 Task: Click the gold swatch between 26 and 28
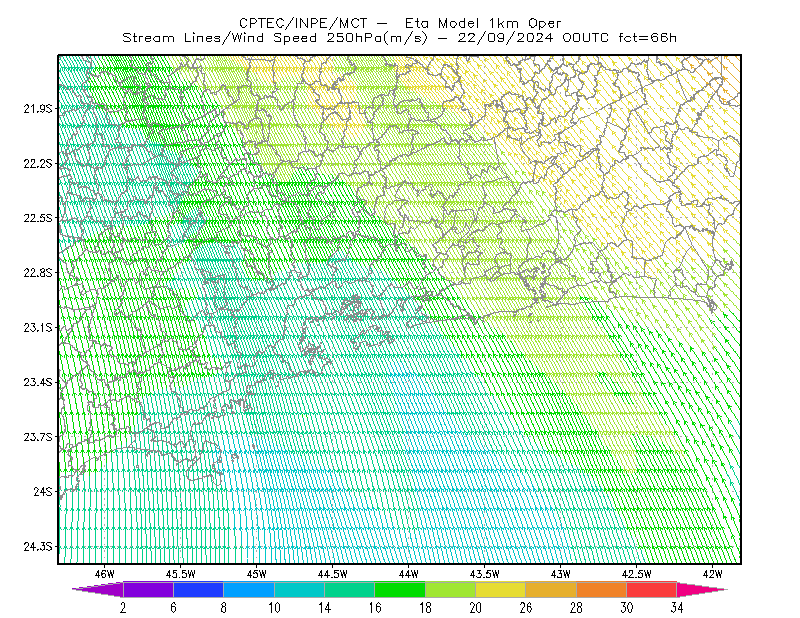click(551, 589)
